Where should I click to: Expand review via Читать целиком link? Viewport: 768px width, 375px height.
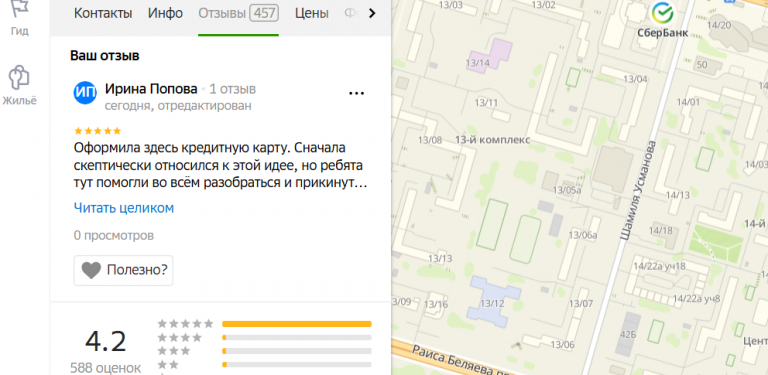(124, 208)
